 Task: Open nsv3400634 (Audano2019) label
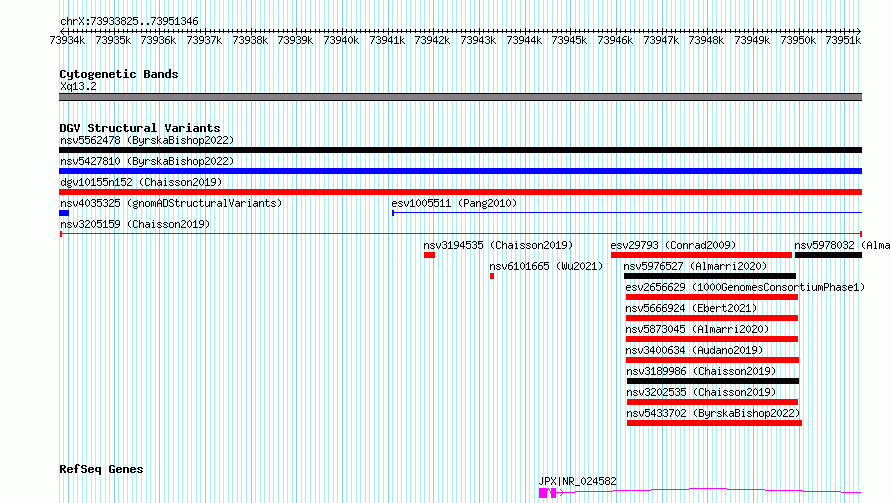pos(694,350)
